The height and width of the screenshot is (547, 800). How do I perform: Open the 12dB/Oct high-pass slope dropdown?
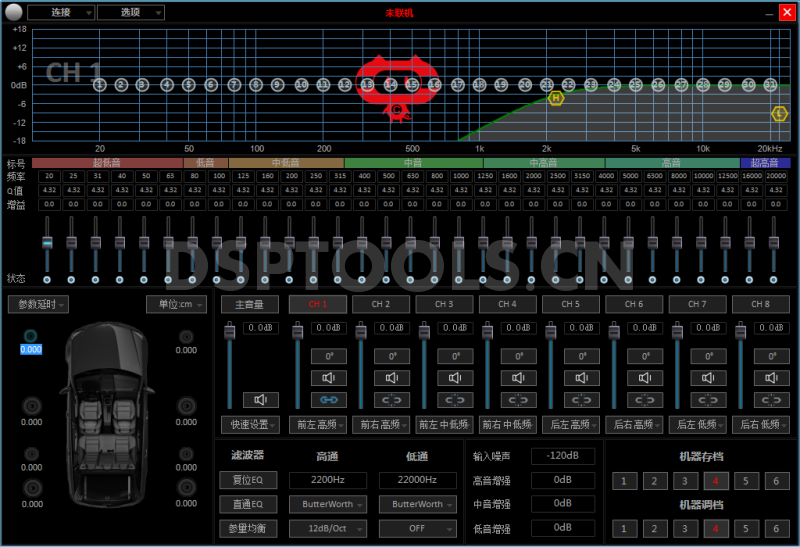(328, 528)
